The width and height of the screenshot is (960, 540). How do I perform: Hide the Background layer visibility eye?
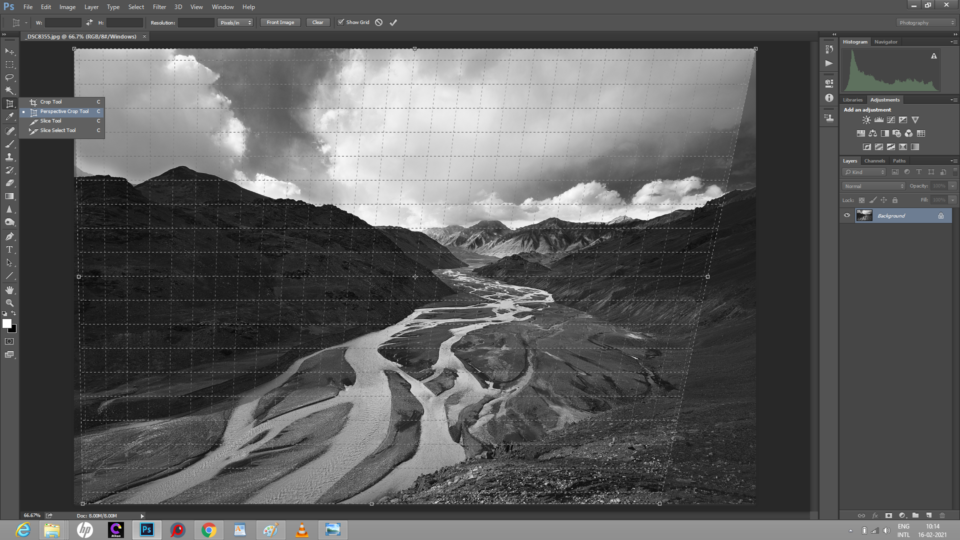(x=847, y=216)
